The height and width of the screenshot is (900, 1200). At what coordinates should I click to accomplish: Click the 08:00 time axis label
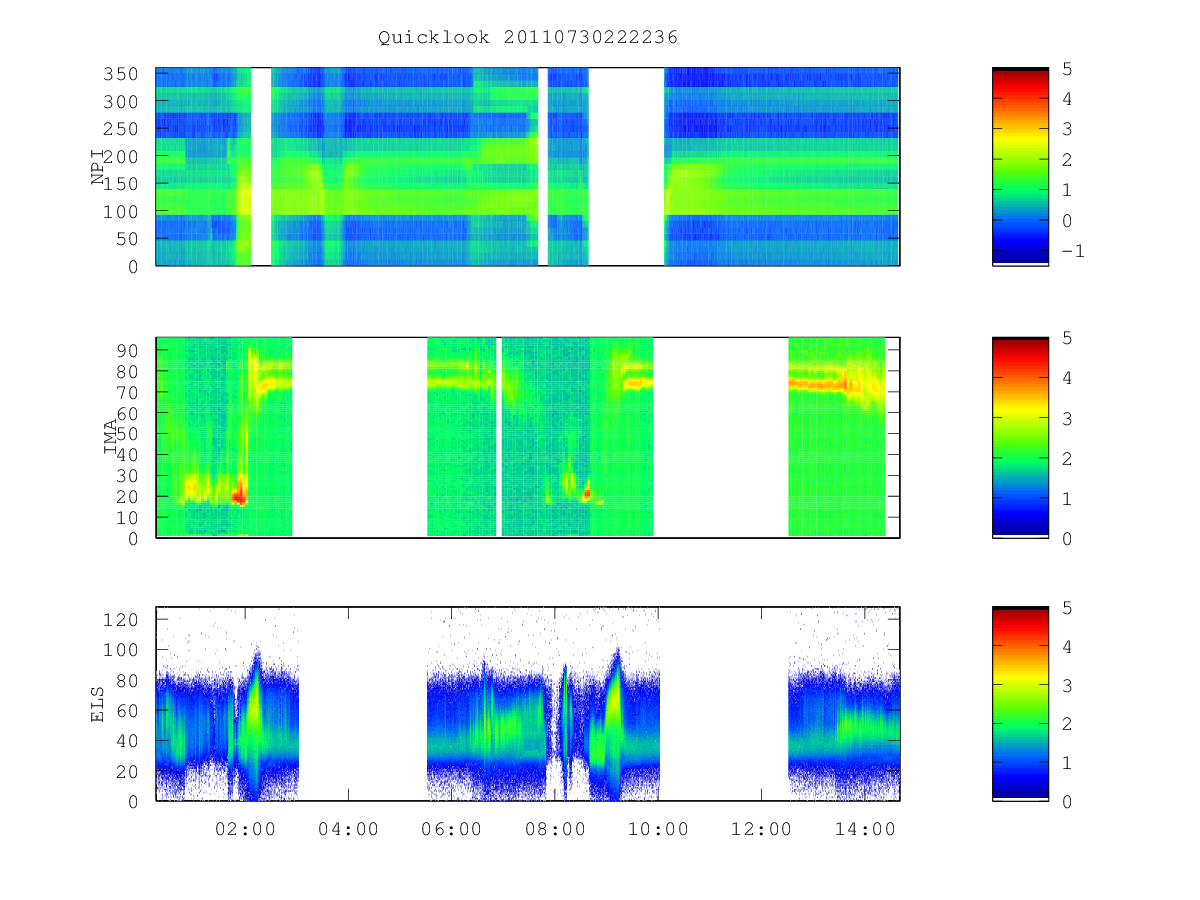555,829
